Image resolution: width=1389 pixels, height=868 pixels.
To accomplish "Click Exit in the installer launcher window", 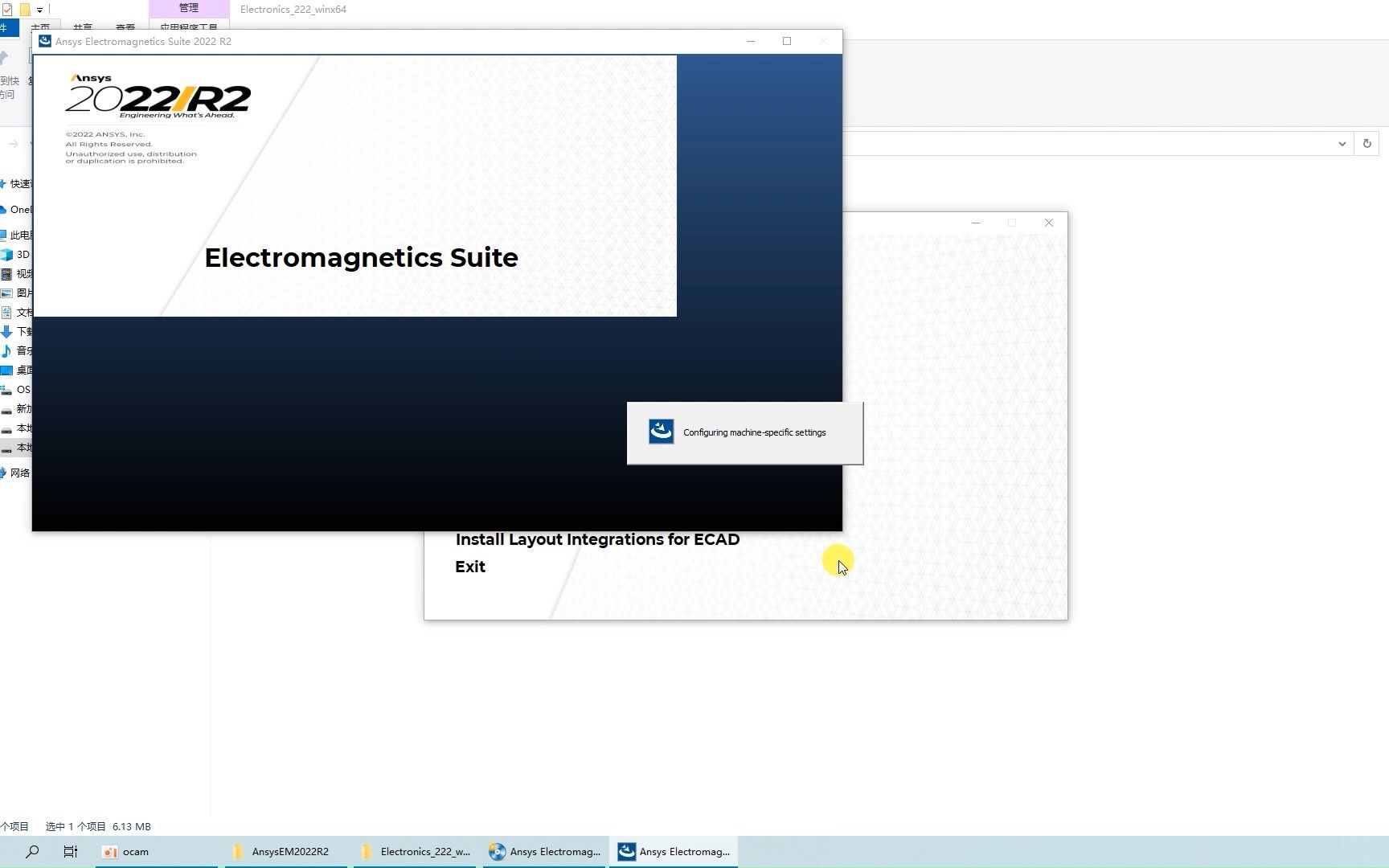I will [x=470, y=567].
